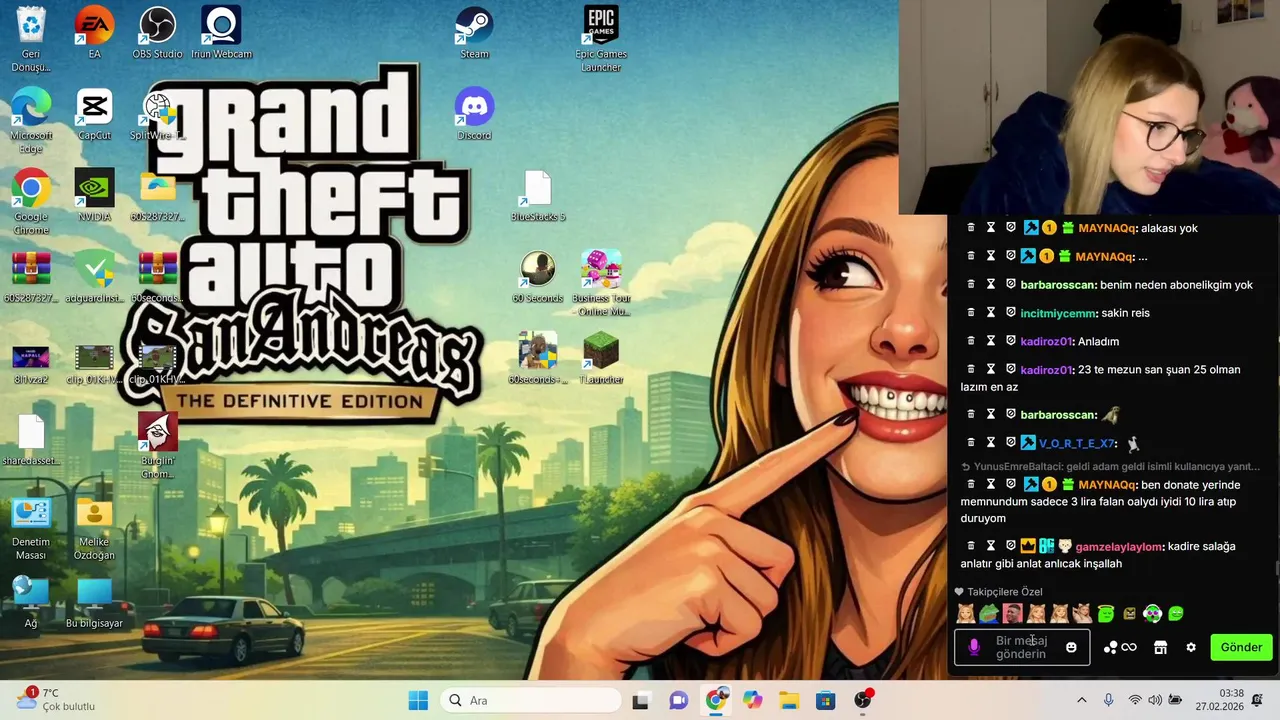
Task: Insert the green halo angel emote
Action: point(1106,613)
